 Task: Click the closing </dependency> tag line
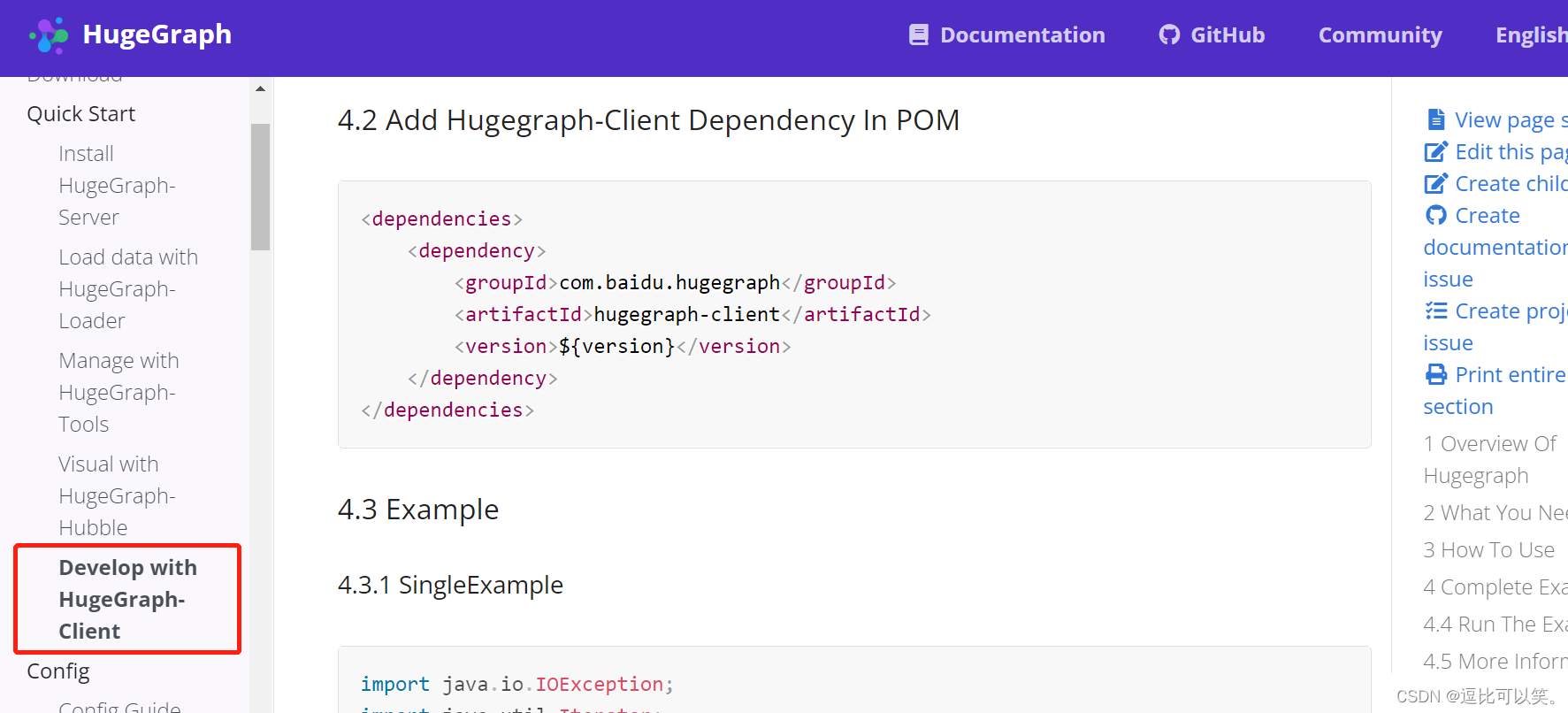click(482, 378)
